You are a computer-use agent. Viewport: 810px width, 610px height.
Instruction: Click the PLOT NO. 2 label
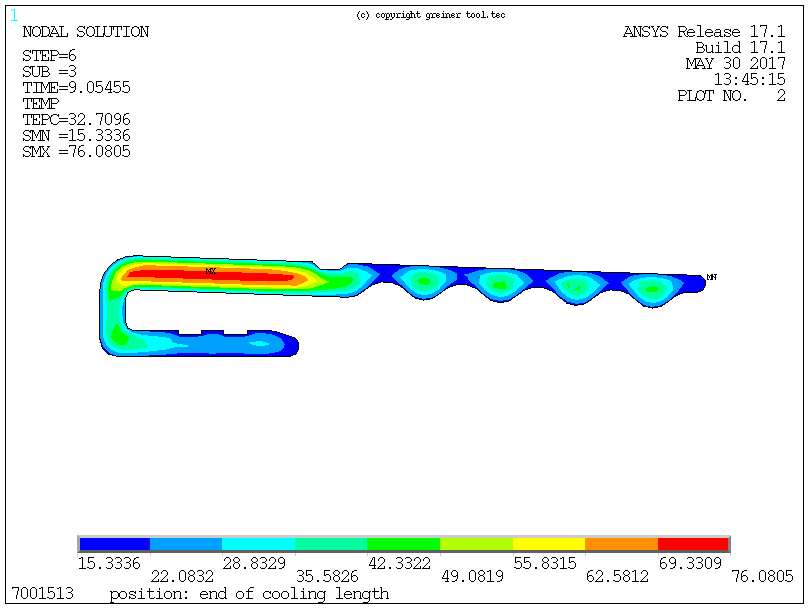pos(731,96)
